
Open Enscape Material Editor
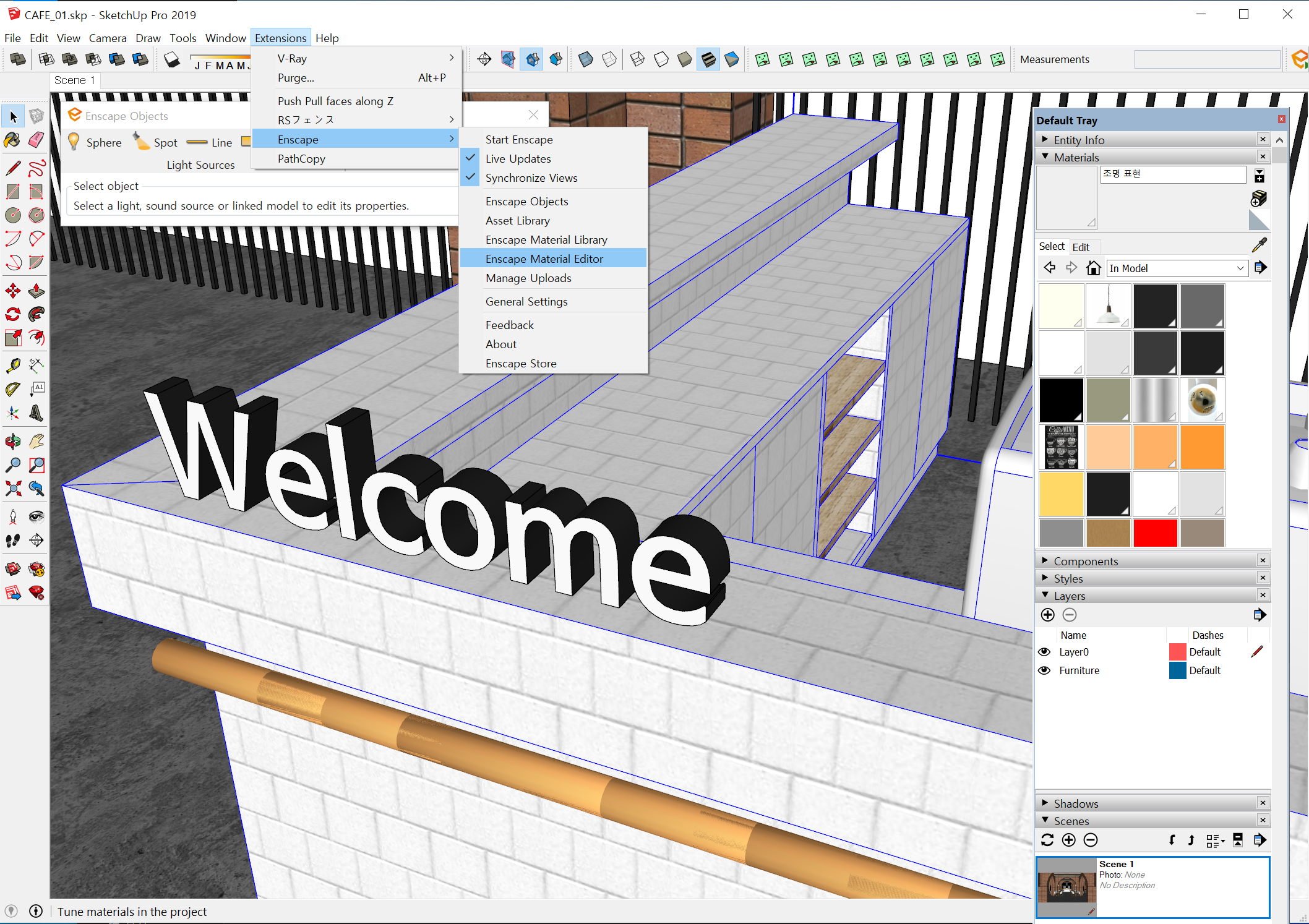click(x=554, y=259)
